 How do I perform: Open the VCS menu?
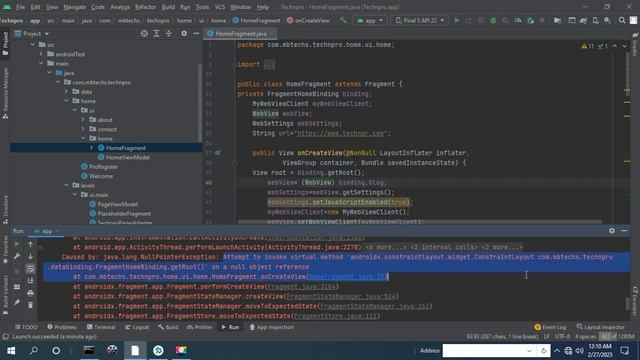pos(220,7)
